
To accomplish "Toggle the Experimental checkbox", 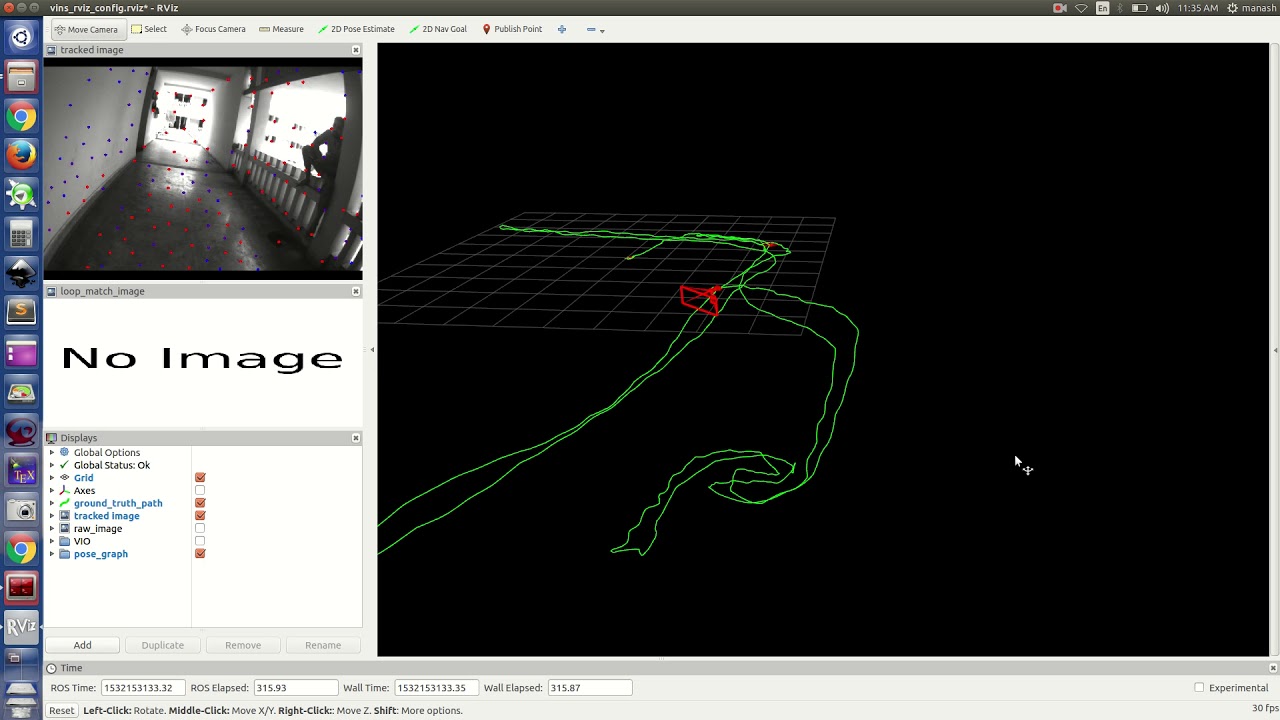I will point(1199,688).
